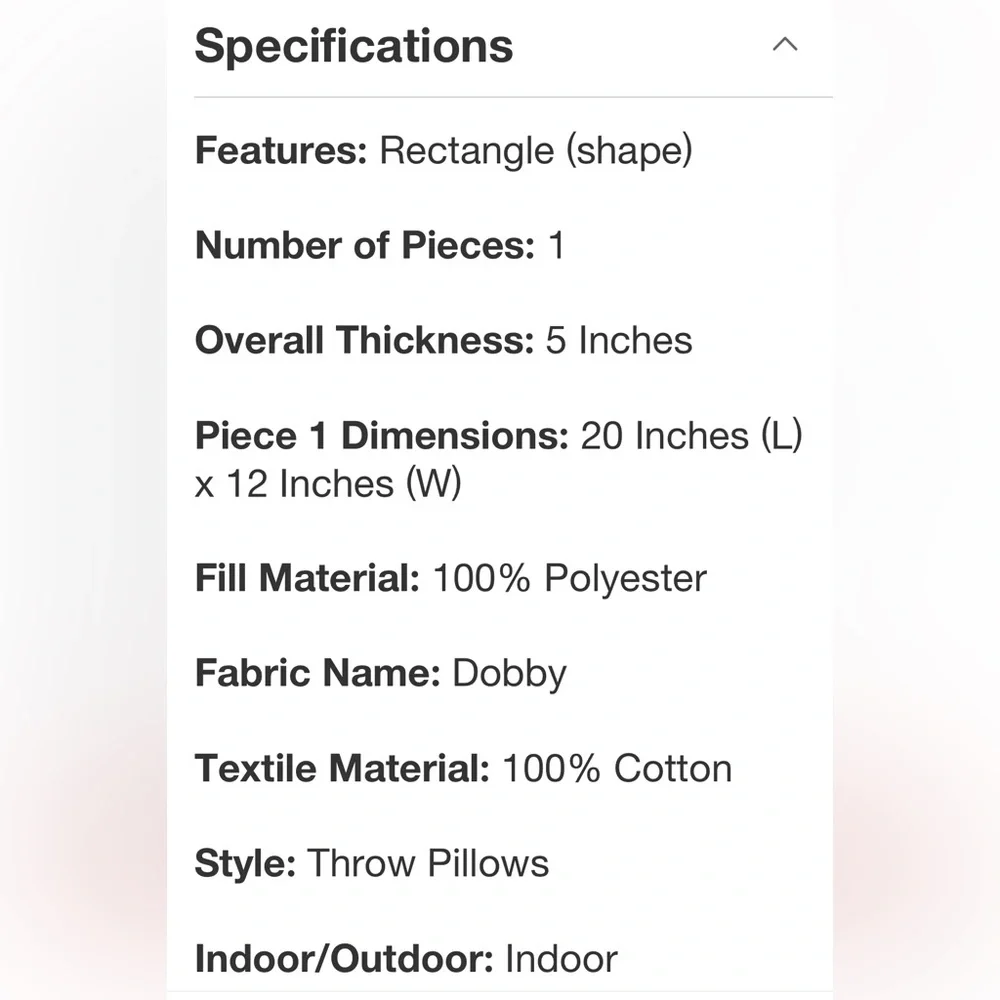Select the Textile Material label
Viewport: 1000px width, 1000px height.
342,768
